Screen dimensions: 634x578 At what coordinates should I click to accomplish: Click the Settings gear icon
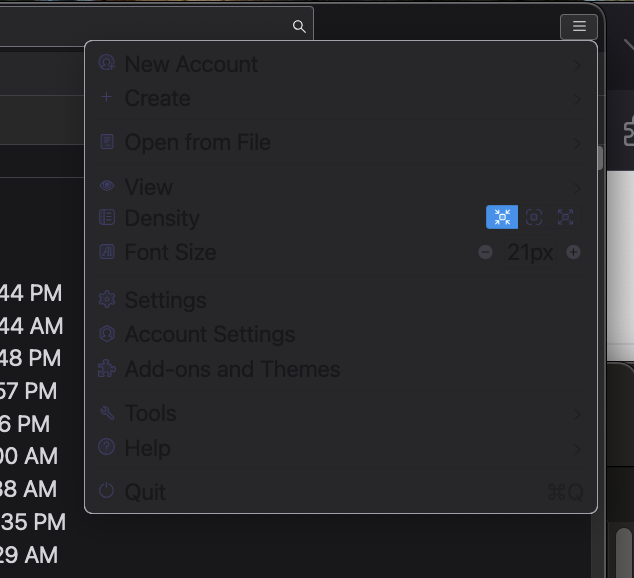coord(107,300)
